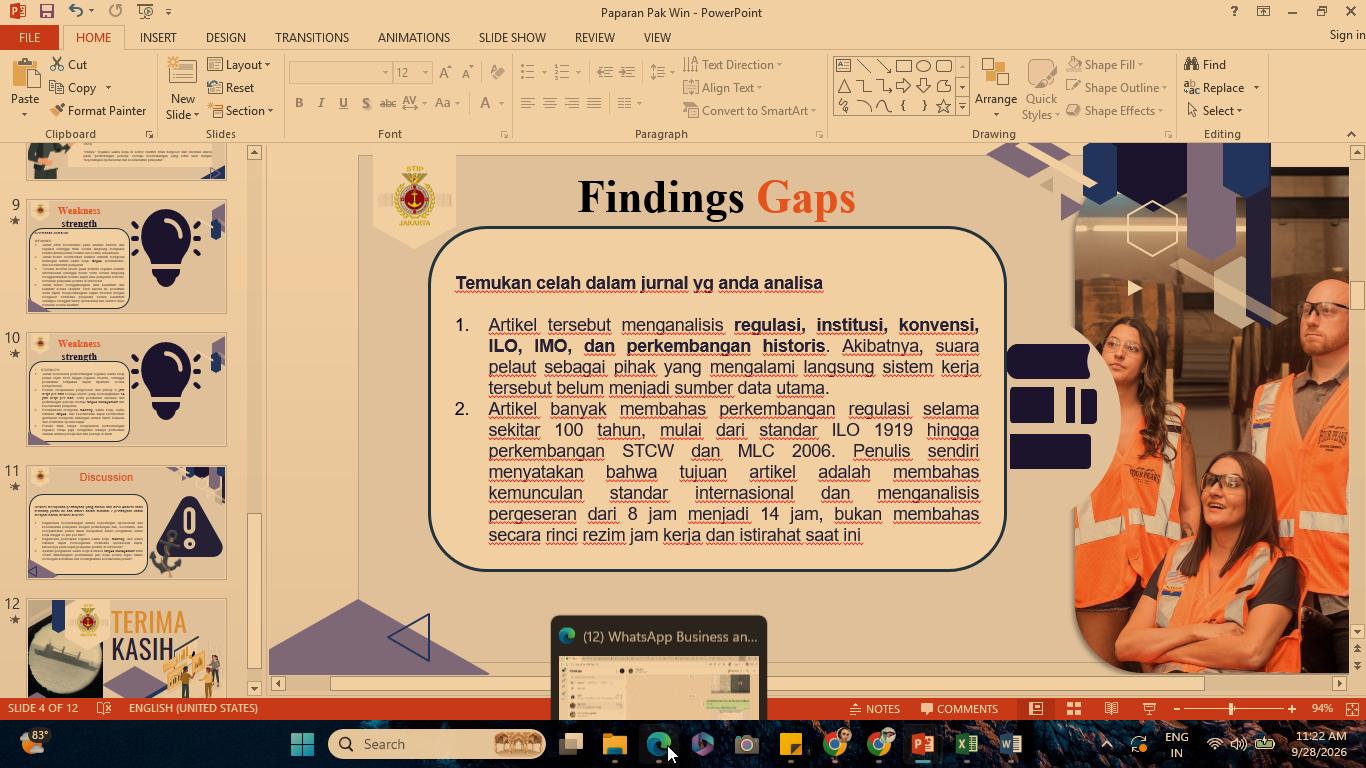Toggle Bold formatting button
Viewport: 1366px width, 768px height.
coord(299,103)
